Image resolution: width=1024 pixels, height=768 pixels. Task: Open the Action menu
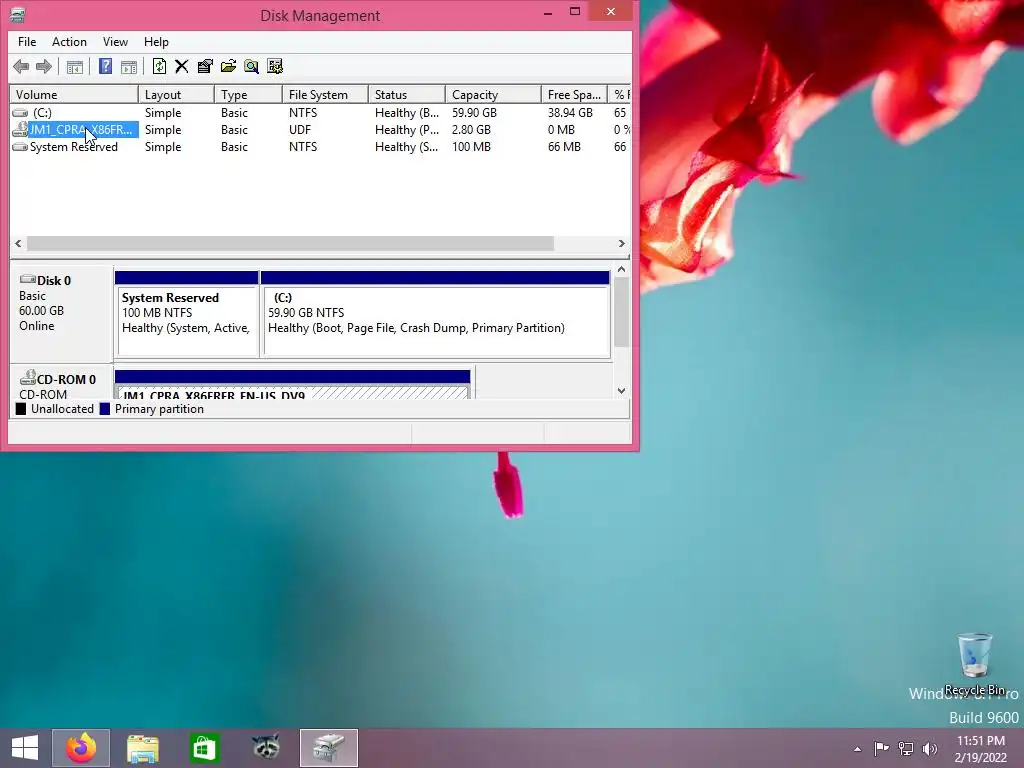pyautogui.click(x=69, y=42)
